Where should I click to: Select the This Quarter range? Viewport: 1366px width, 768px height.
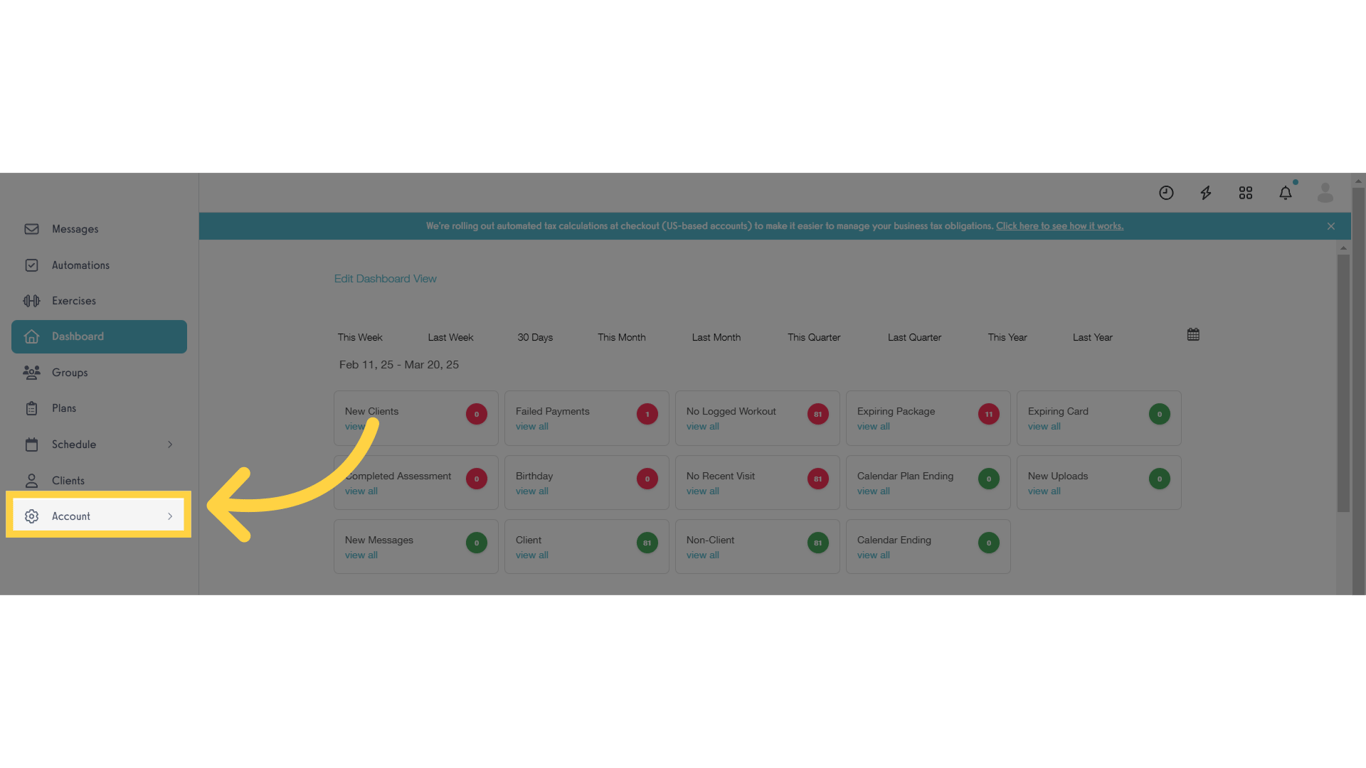[x=814, y=338]
